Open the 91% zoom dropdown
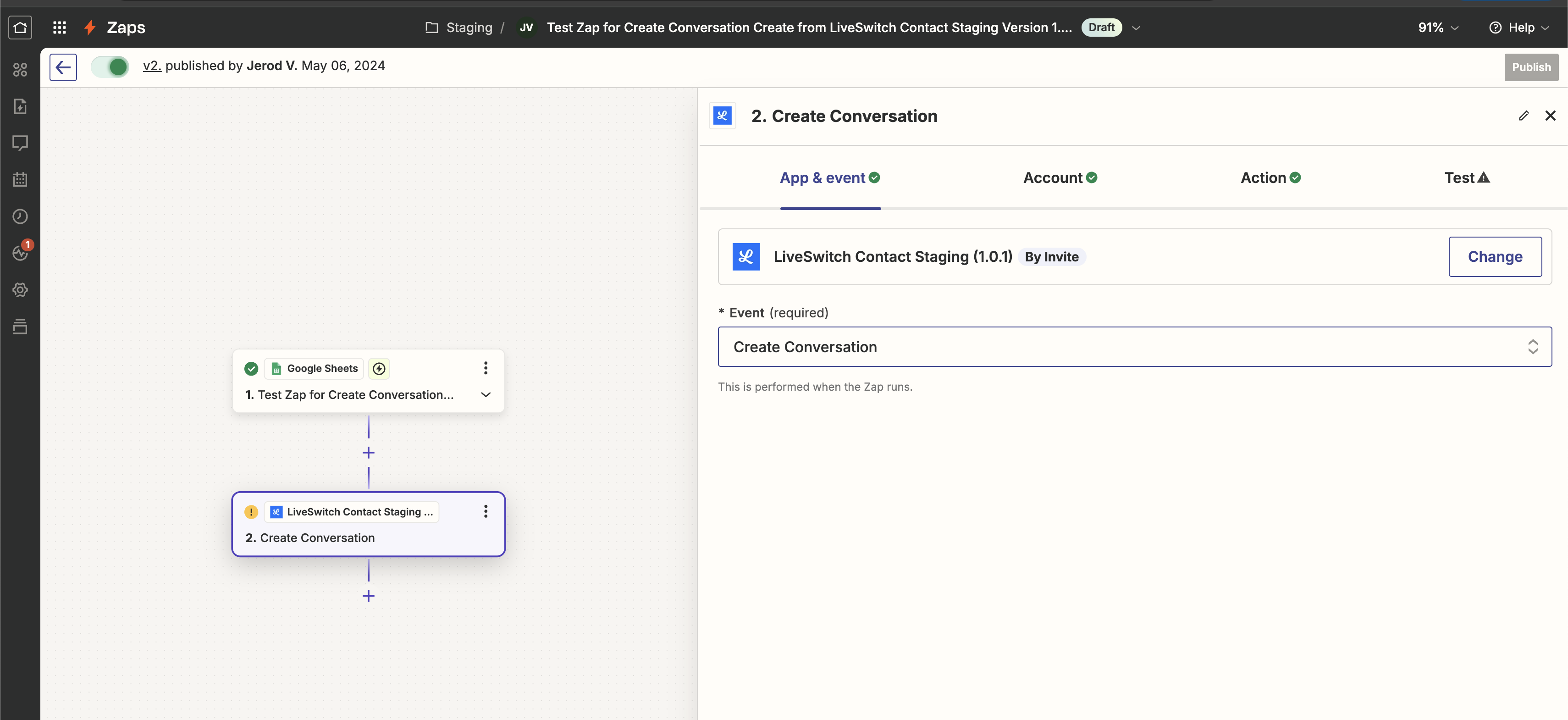 pyautogui.click(x=1438, y=28)
